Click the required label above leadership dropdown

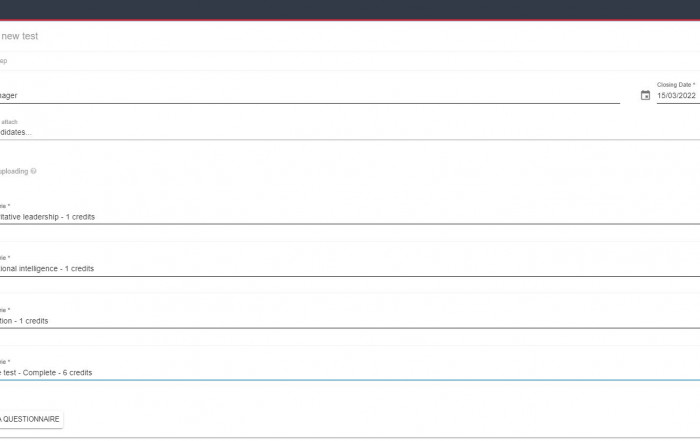coord(5,206)
